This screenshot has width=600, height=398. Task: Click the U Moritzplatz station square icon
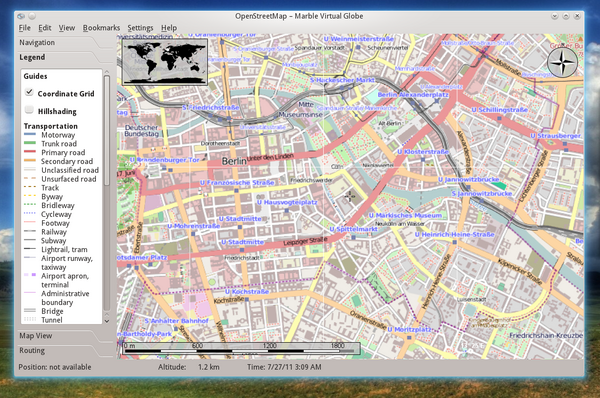409,338
